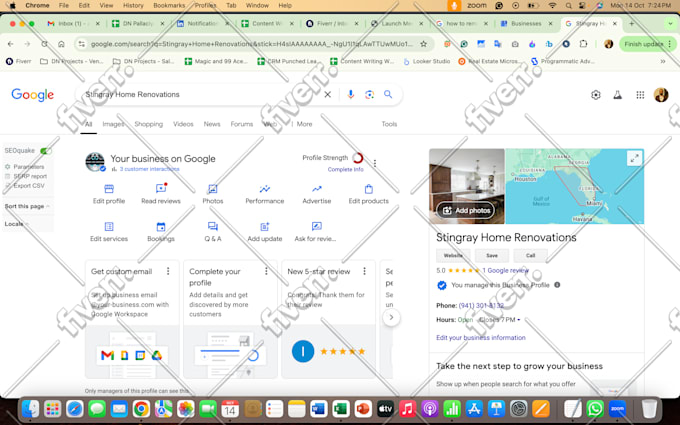
Task: Open Zoom from the Dock
Action: [x=617, y=409]
